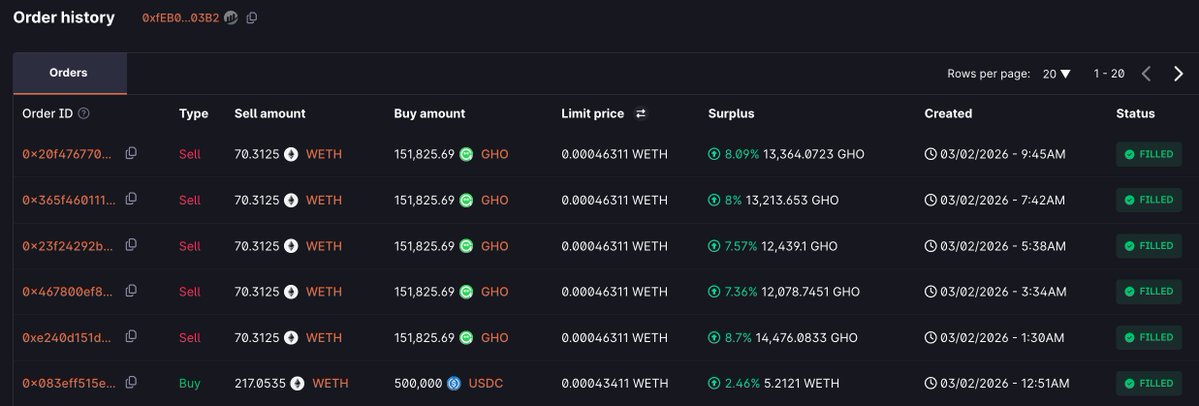The image size is (1199, 406).
Task: Copy order ID 0xe240d151d
Action: pos(131,337)
